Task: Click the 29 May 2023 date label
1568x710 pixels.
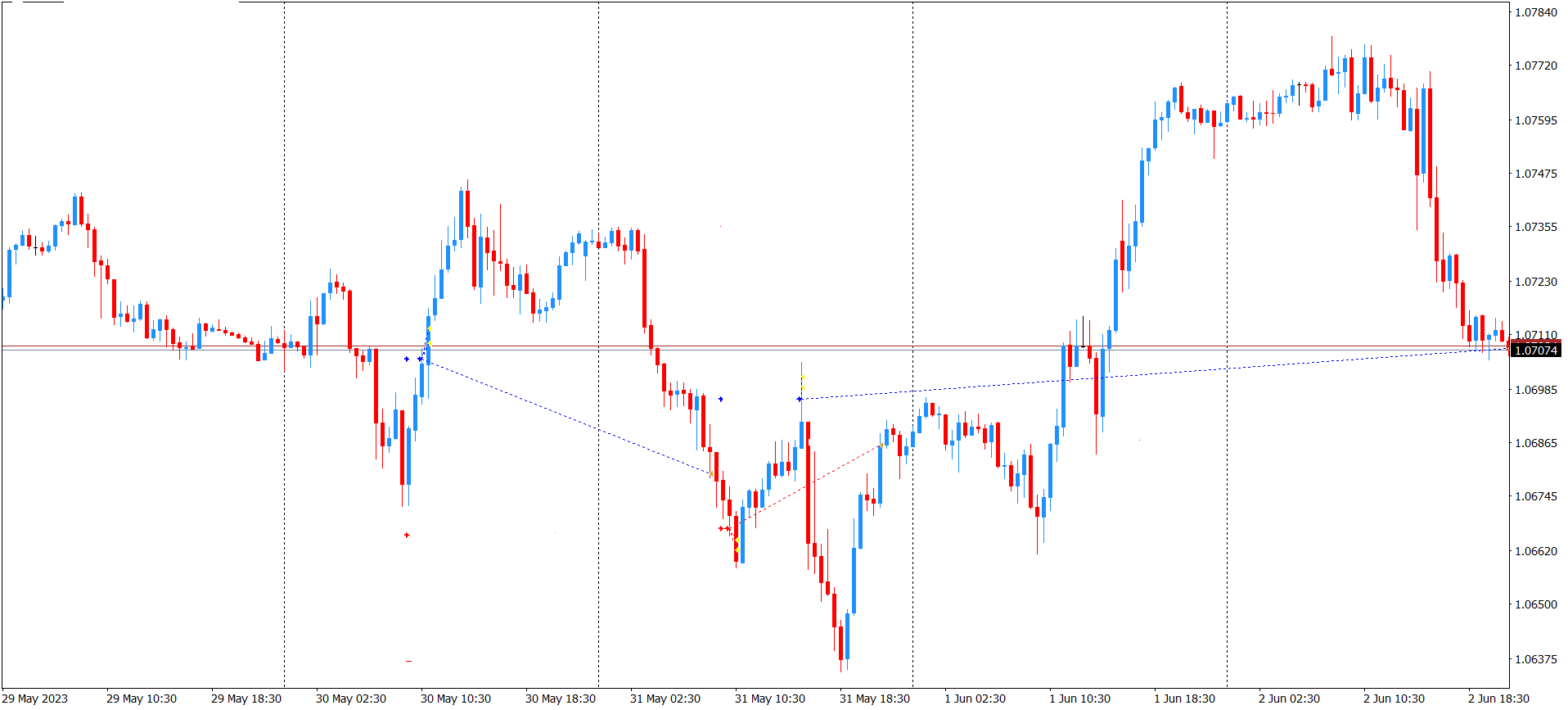Action: [x=35, y=699]
